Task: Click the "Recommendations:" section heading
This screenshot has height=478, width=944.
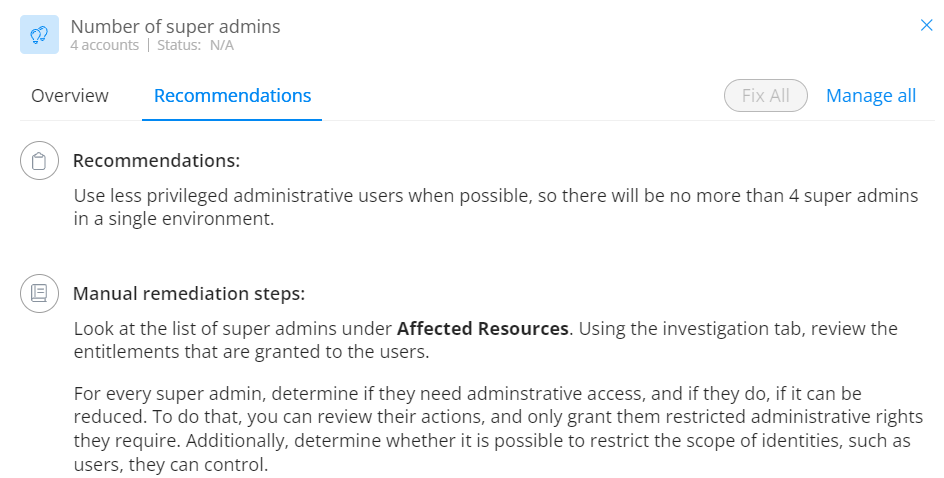Action: tap(156, 161)
